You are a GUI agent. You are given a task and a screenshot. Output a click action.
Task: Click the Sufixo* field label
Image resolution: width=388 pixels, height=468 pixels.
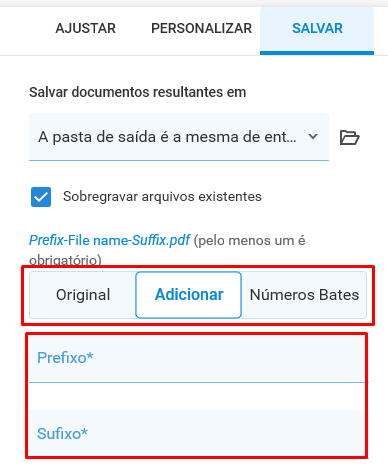click(x=62, y=434)
